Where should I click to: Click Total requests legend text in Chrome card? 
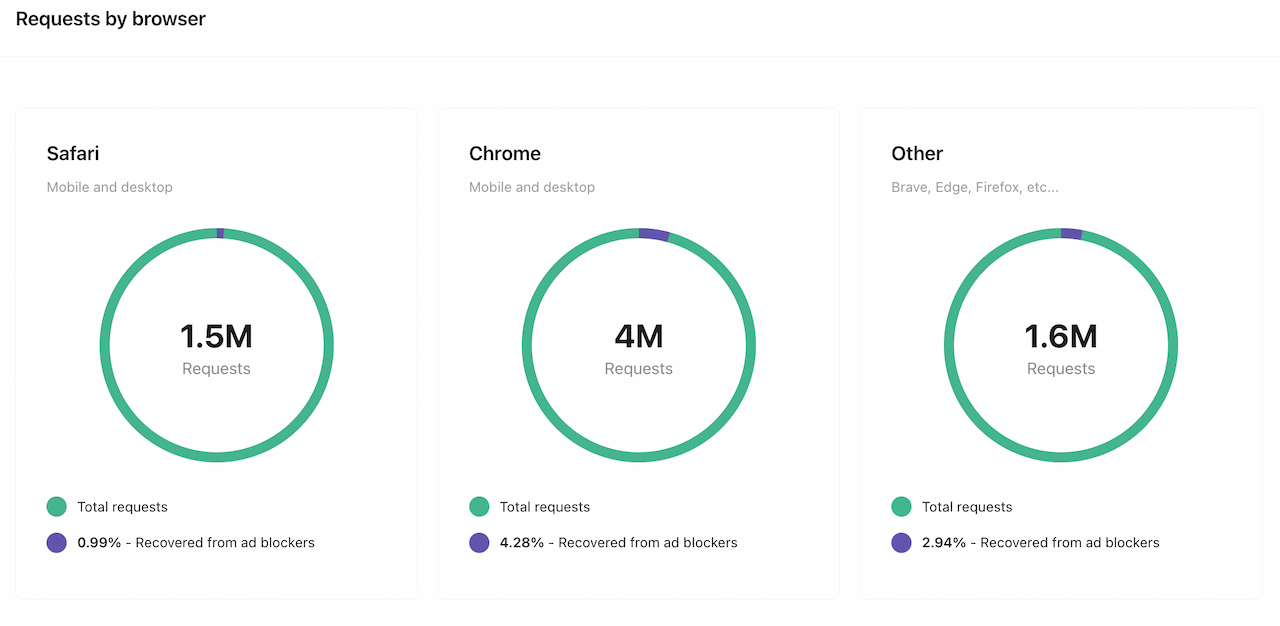tap(545, 507)
